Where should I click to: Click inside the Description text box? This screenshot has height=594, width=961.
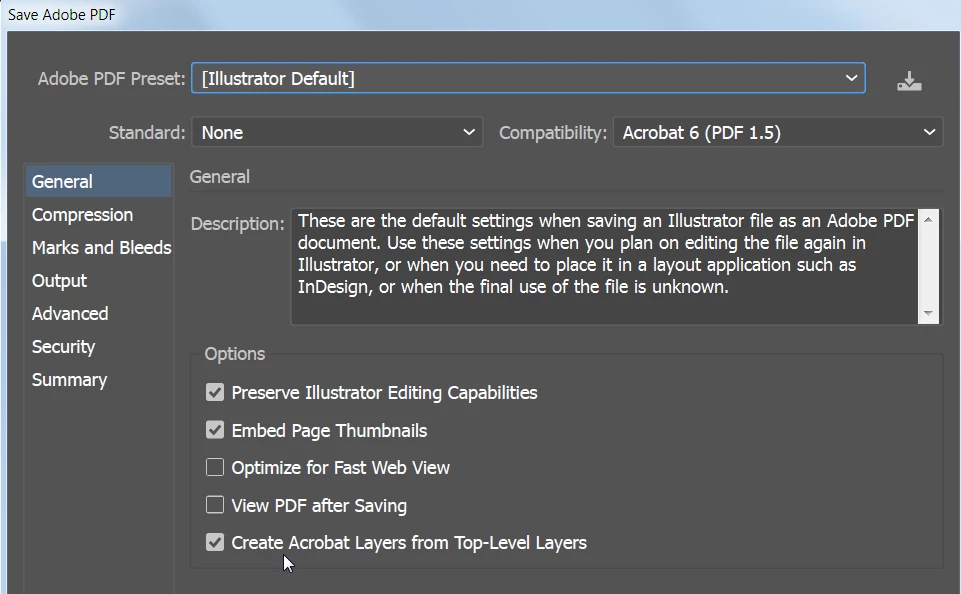pyautogui.click(x=604, y=267)
